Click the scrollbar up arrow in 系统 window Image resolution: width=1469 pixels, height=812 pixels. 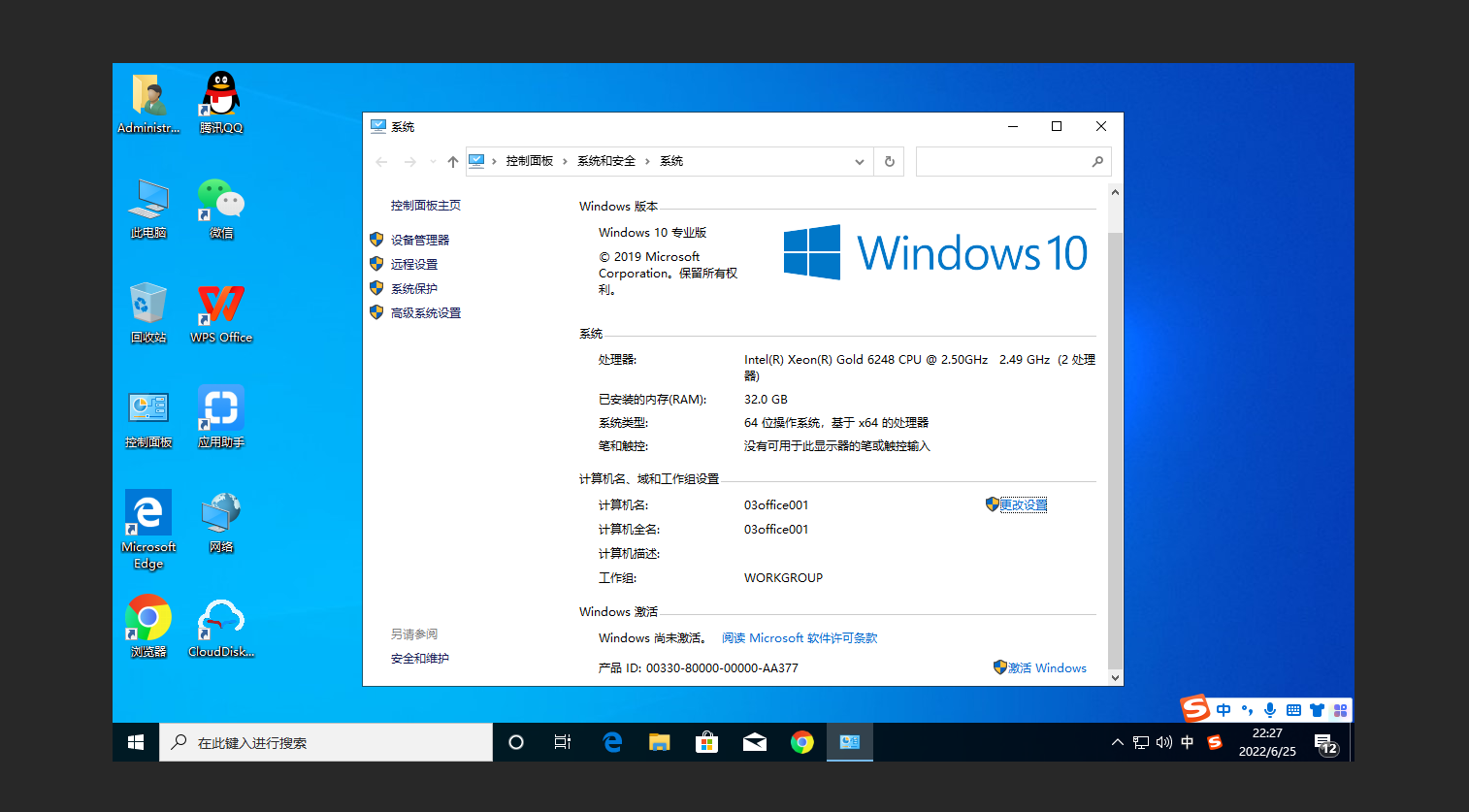pos(1115,192)
